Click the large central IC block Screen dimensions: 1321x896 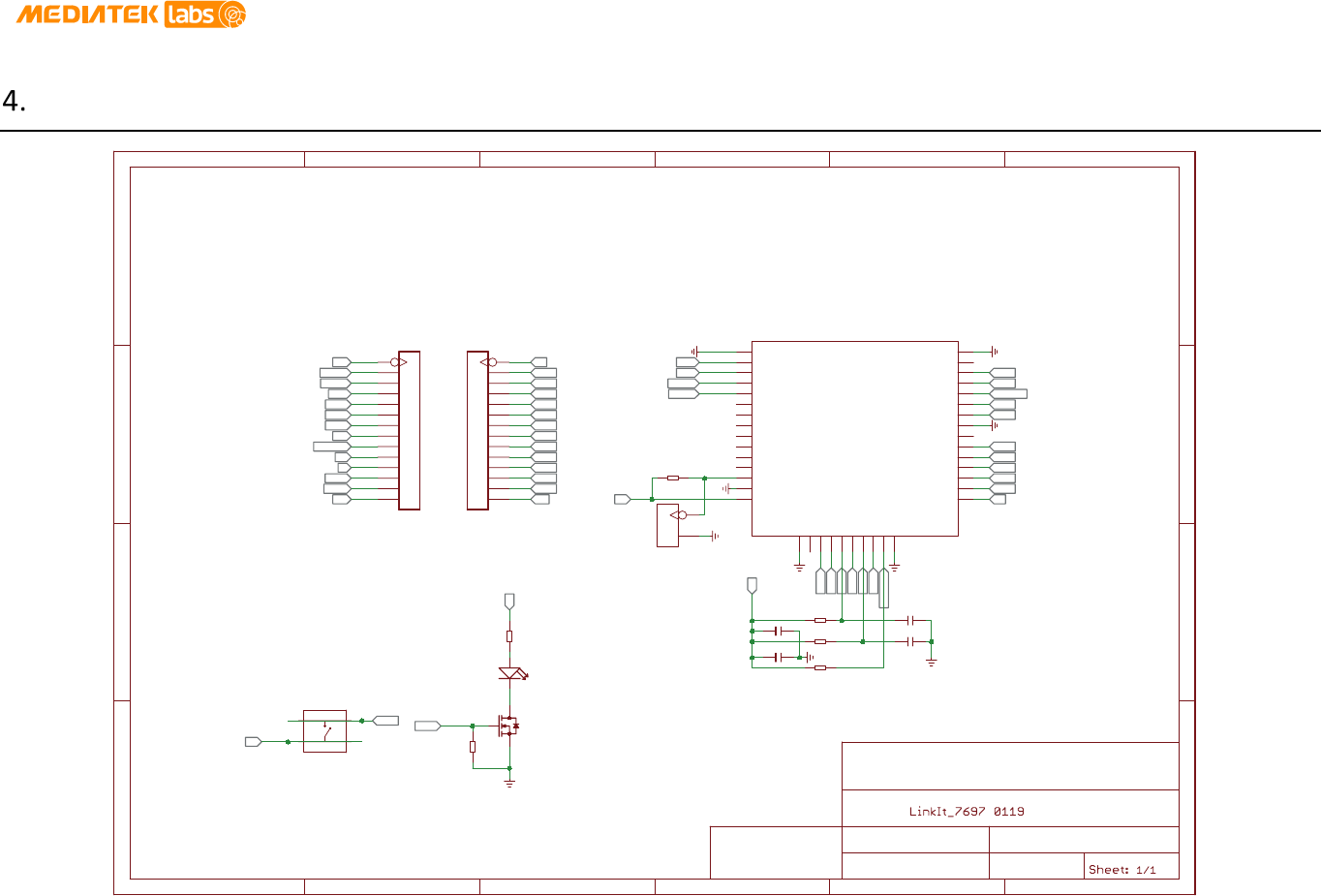854,438
